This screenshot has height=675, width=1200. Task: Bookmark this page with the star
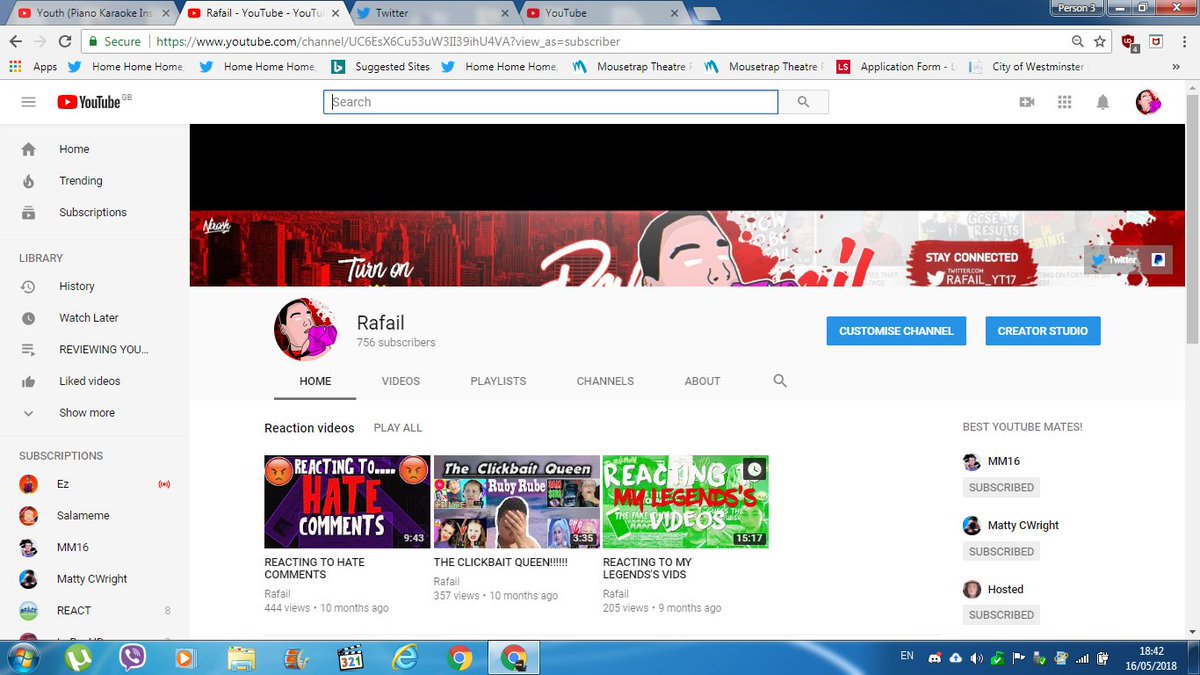pos(1100,42)
